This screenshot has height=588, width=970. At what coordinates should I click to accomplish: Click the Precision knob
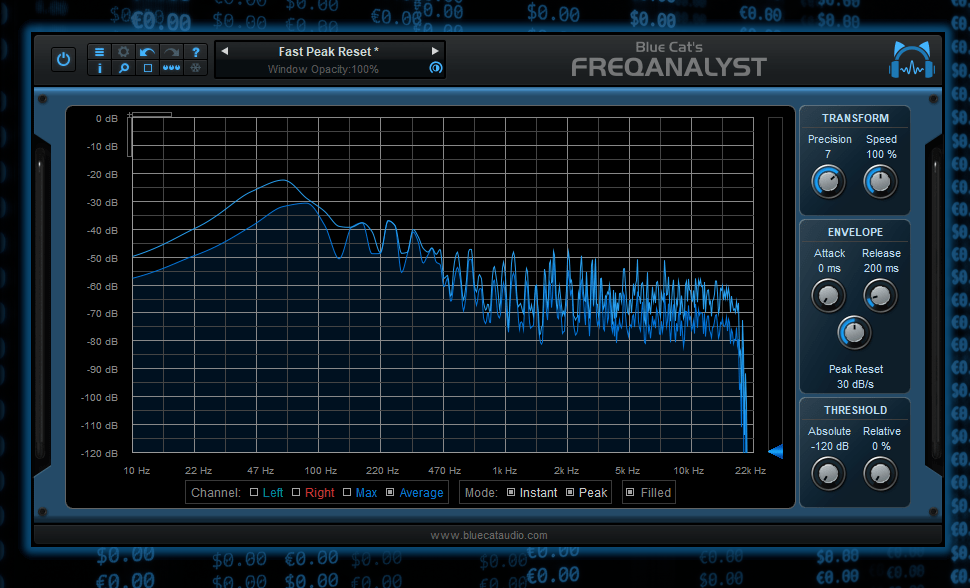[828, 182]
